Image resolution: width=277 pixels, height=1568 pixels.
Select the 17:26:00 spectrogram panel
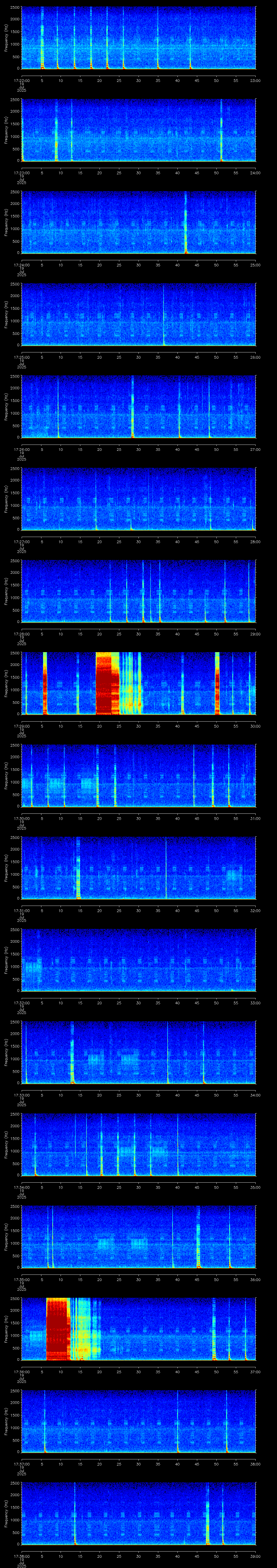tap(139, 407)
